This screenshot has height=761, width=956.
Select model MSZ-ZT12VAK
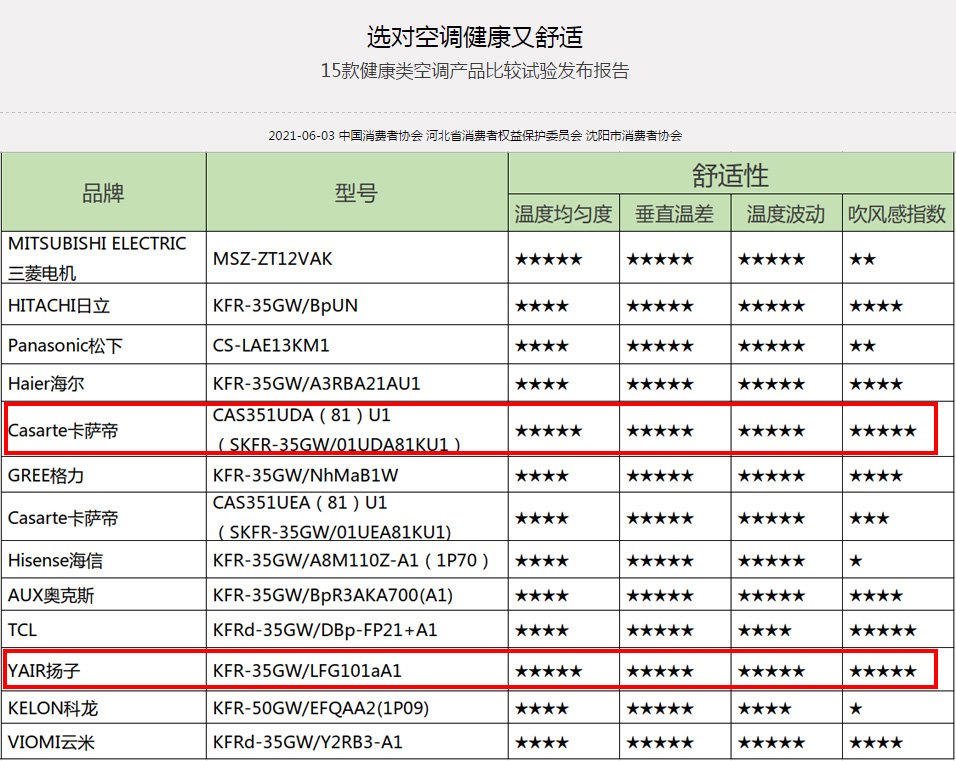[x=273, y=259]
